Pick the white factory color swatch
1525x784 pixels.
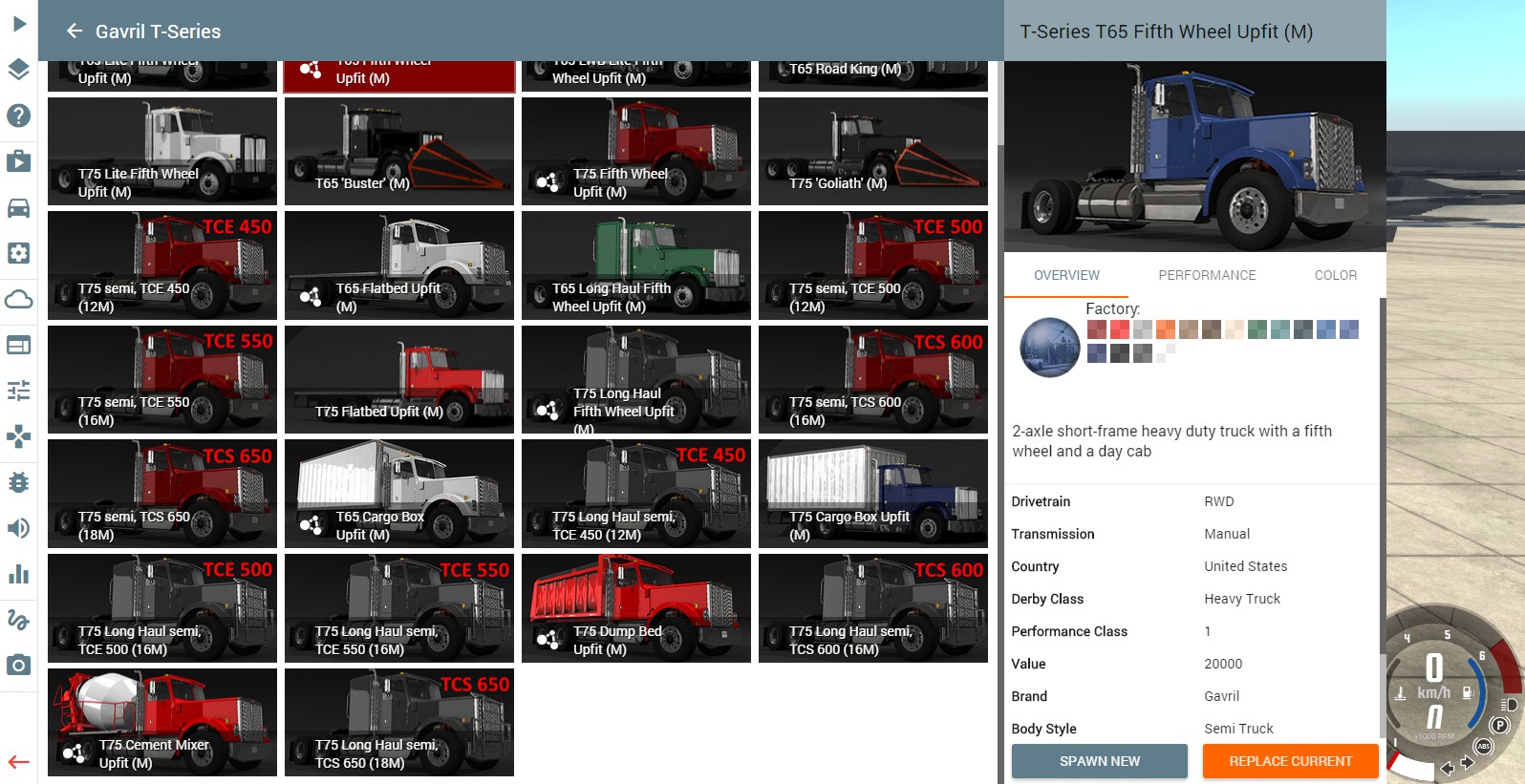1166,352
